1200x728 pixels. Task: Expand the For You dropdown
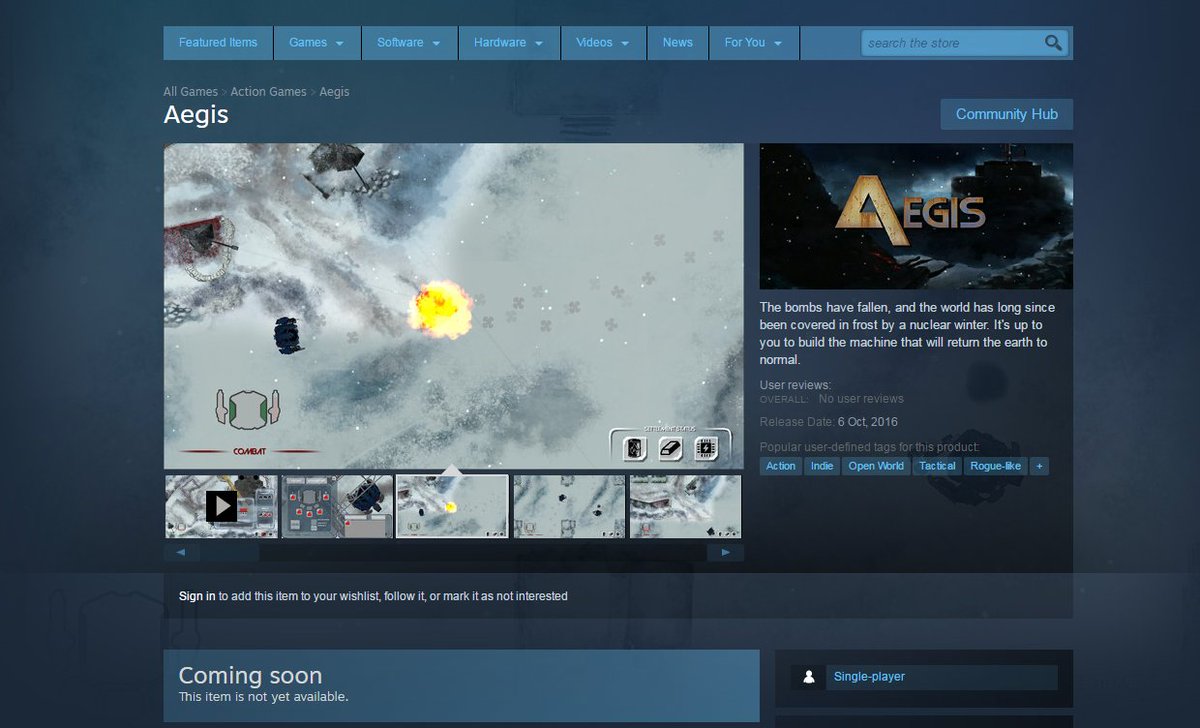coord(754,43)
